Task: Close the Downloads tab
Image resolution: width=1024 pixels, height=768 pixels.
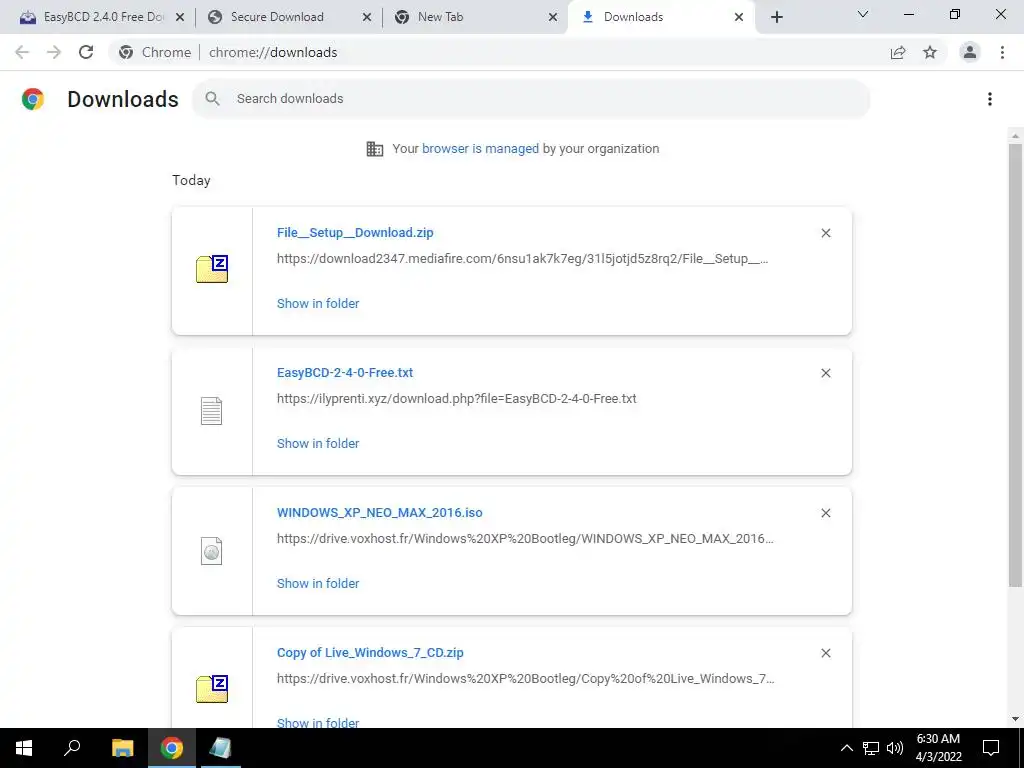Action: click(739, 17)
